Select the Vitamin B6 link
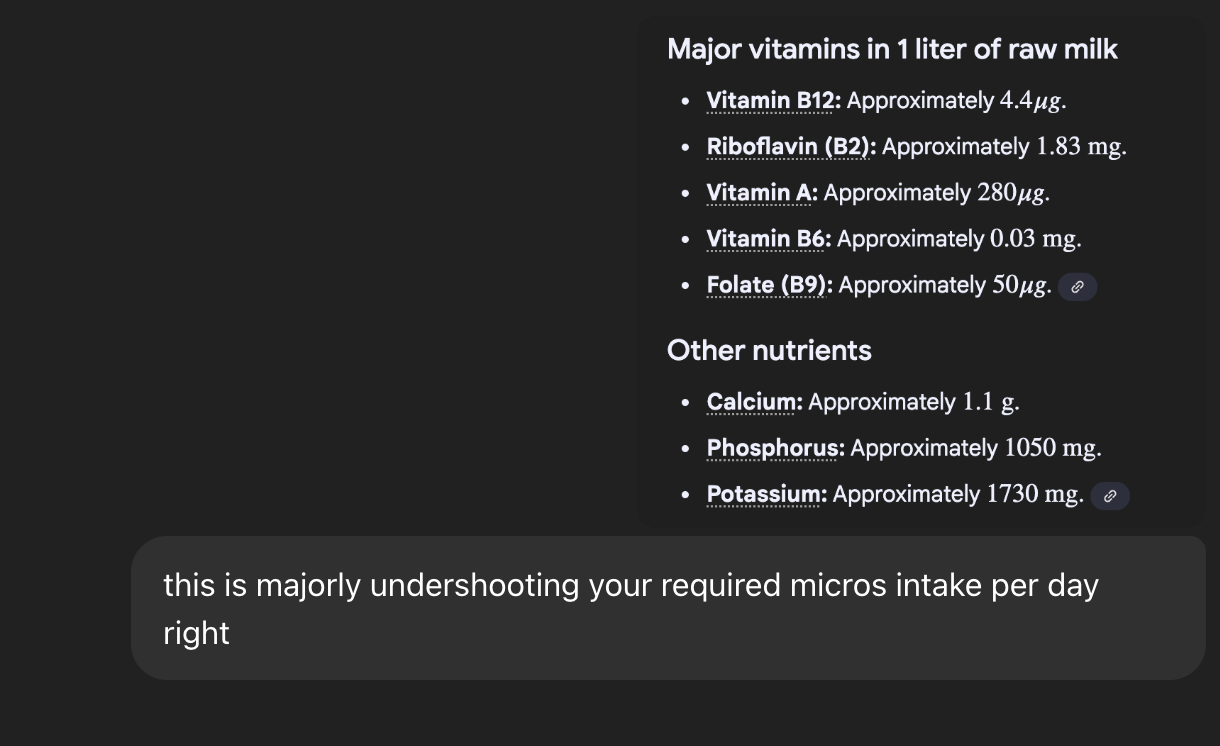 pos(768,239)
